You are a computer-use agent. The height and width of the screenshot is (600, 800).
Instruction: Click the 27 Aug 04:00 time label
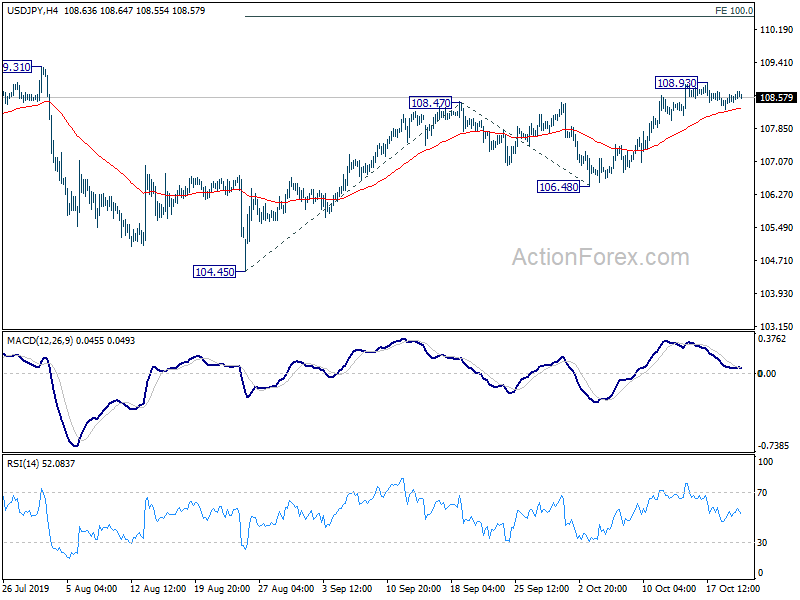286,589
